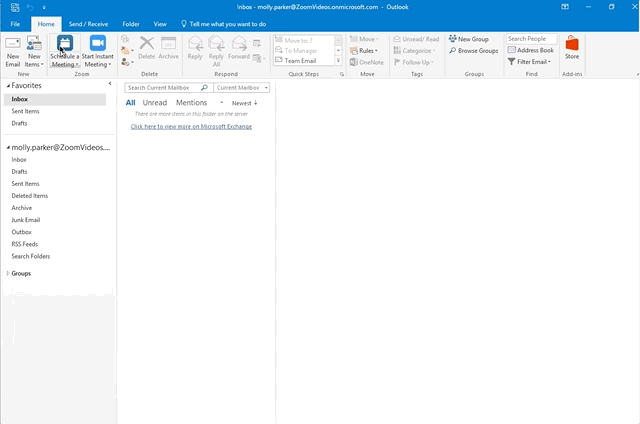Open the File tab

(x=15, y=24)
